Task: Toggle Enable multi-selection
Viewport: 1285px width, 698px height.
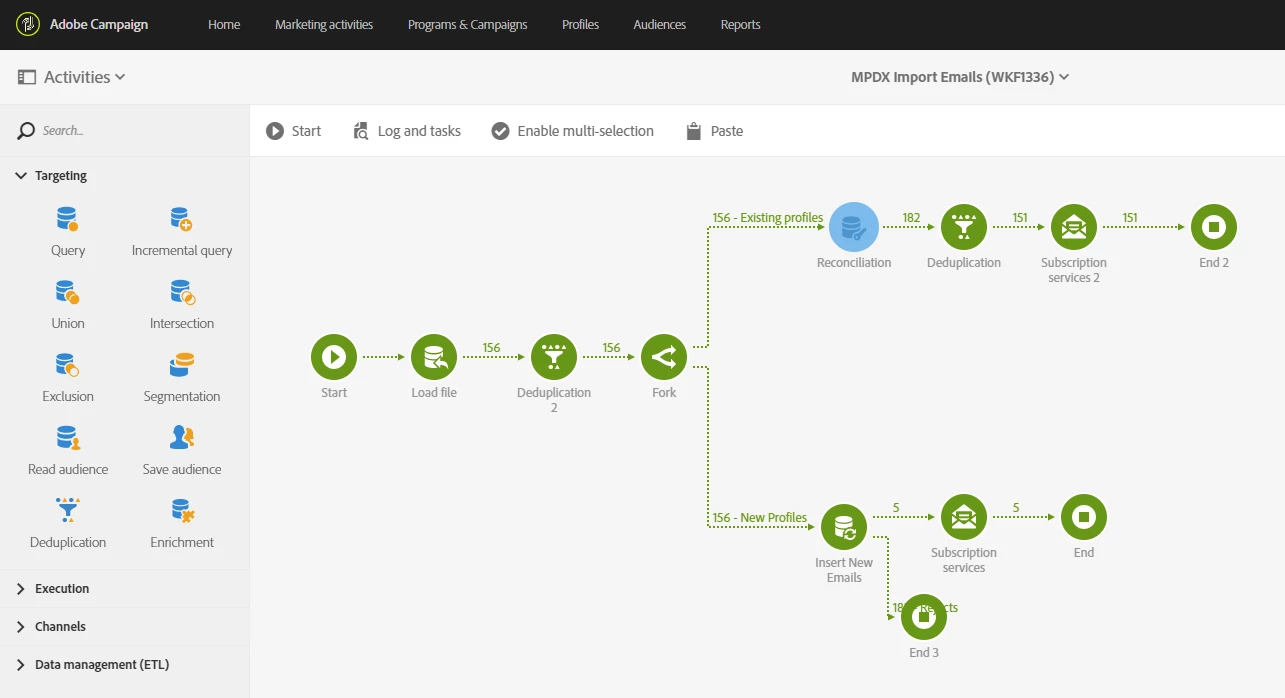Action: click(x=572, y=131)
